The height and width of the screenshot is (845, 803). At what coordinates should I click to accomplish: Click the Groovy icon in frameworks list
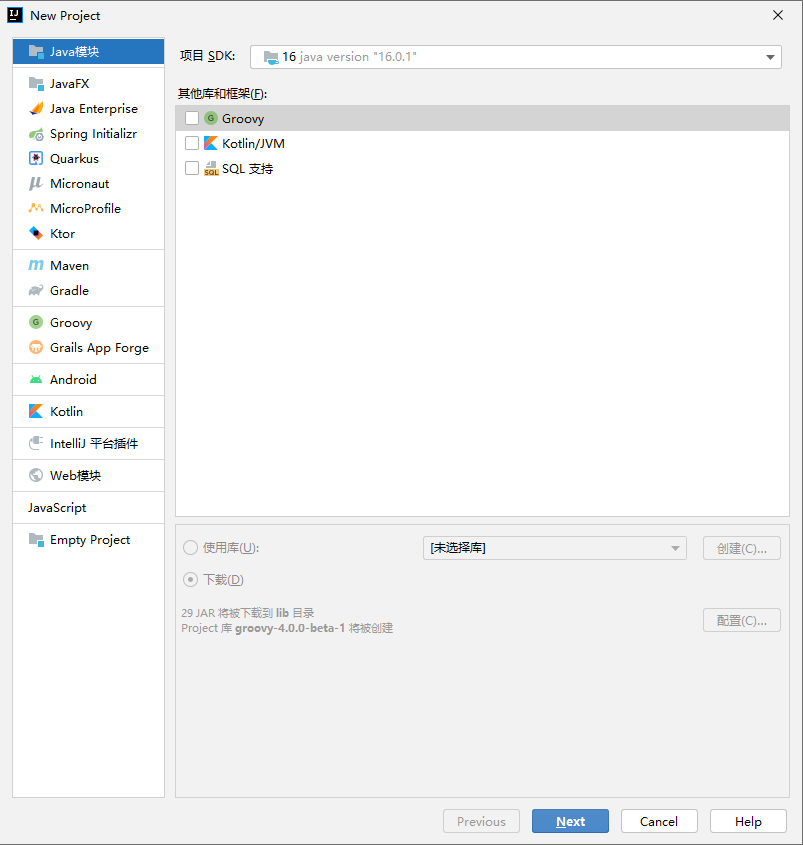(211, 118)
